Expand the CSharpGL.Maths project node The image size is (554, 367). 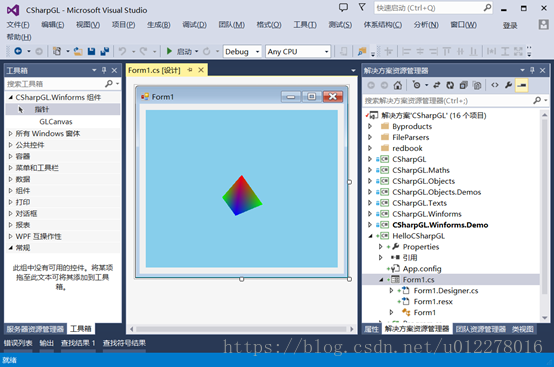pos(370,170)
